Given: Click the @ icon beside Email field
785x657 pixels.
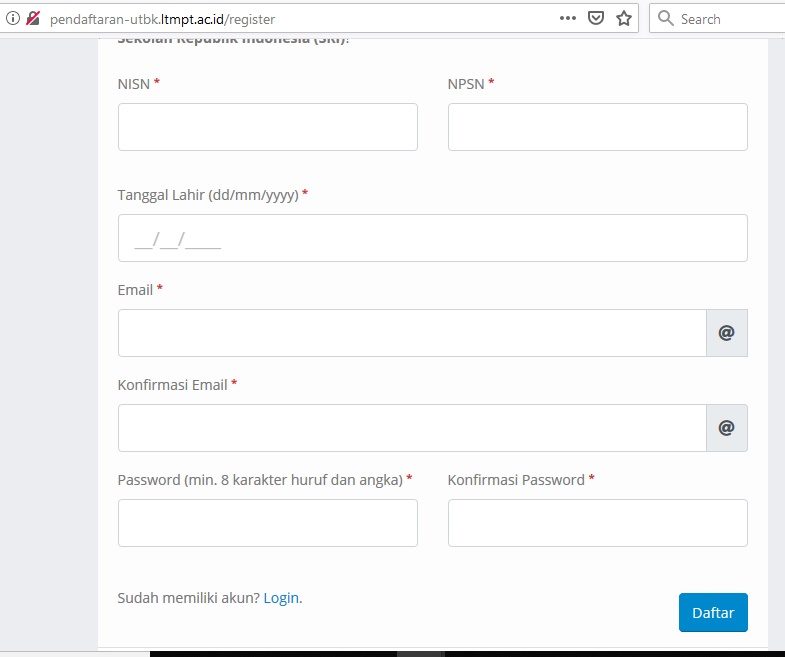Looking at the screenshot, I should 727,333.
